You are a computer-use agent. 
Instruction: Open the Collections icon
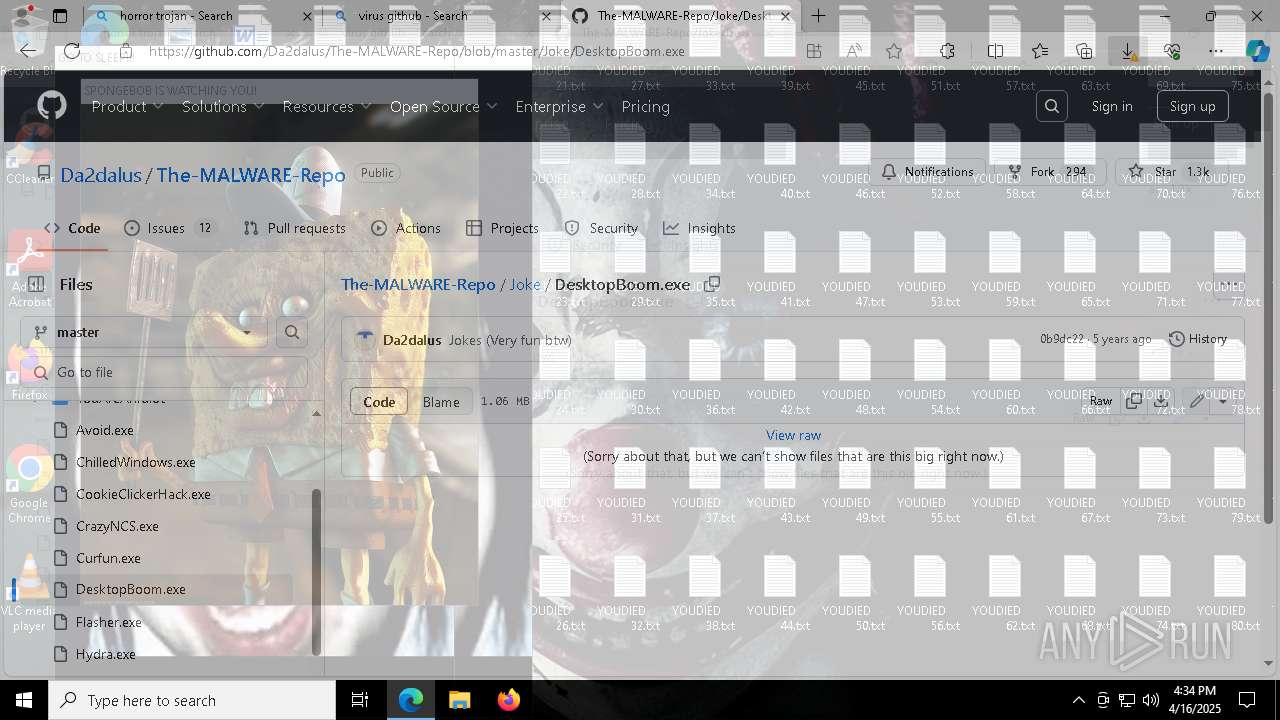click(1084, 51)
